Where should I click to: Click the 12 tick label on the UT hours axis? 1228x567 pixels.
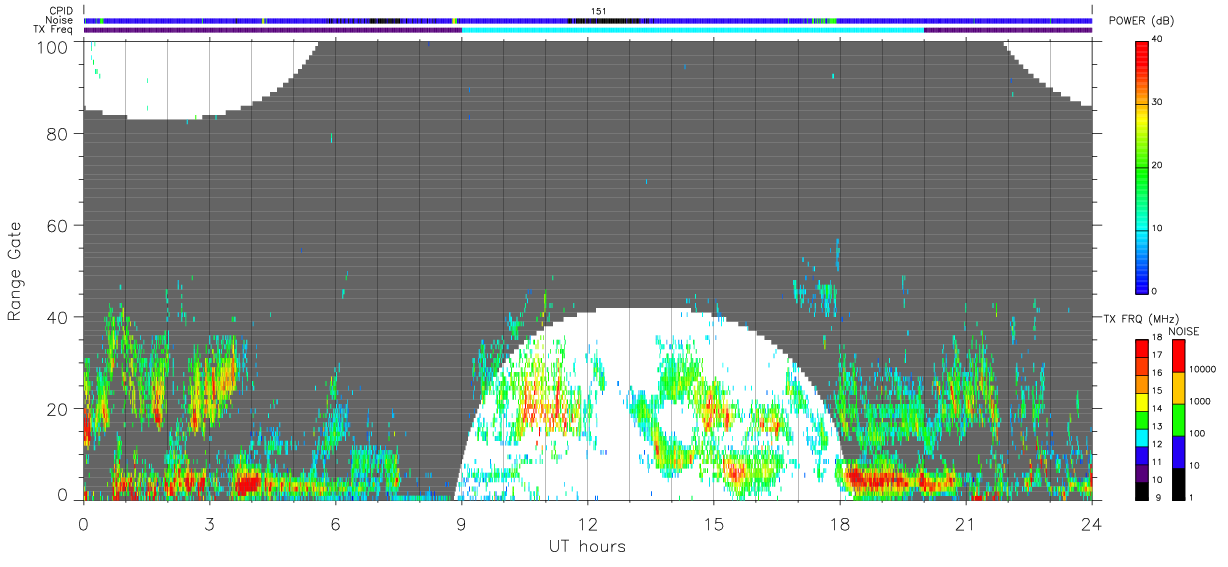587,524
